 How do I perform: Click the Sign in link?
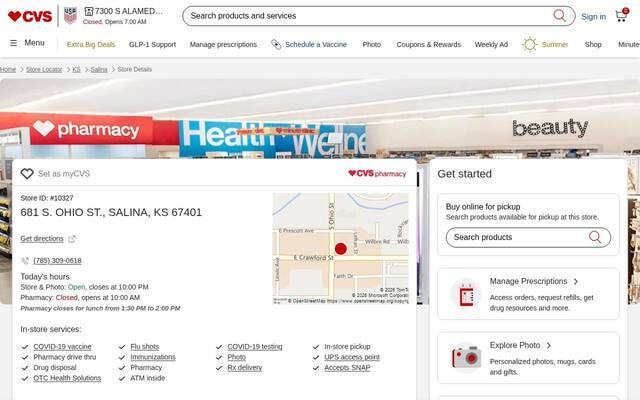593,17
